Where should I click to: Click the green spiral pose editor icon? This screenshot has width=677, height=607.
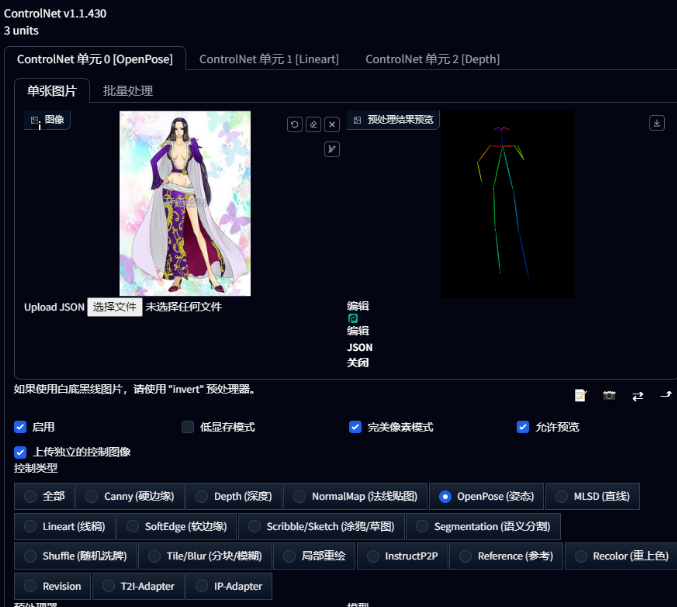pyautogui.click(x=353, y=319)
